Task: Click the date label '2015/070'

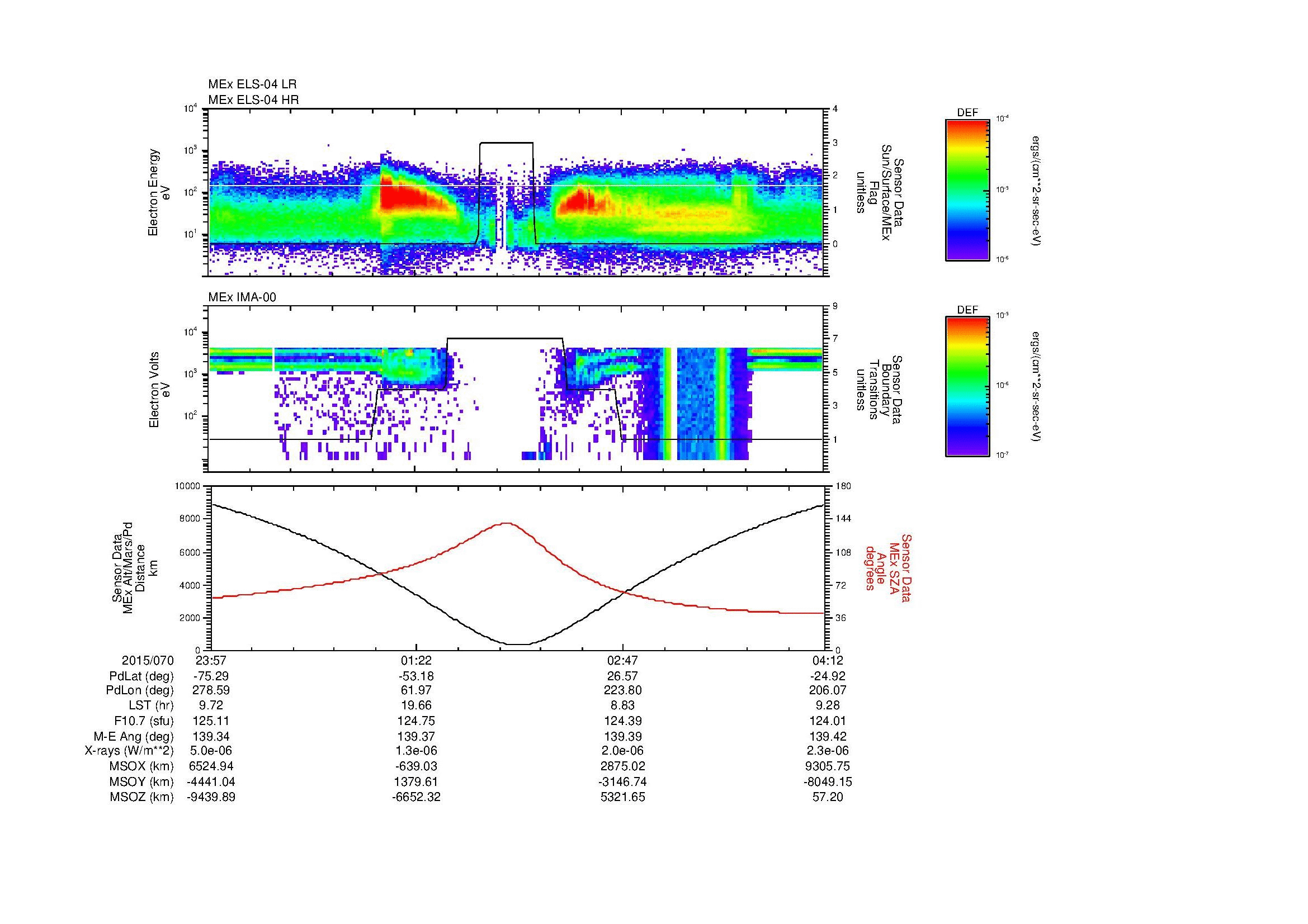Action: point(148,660)
